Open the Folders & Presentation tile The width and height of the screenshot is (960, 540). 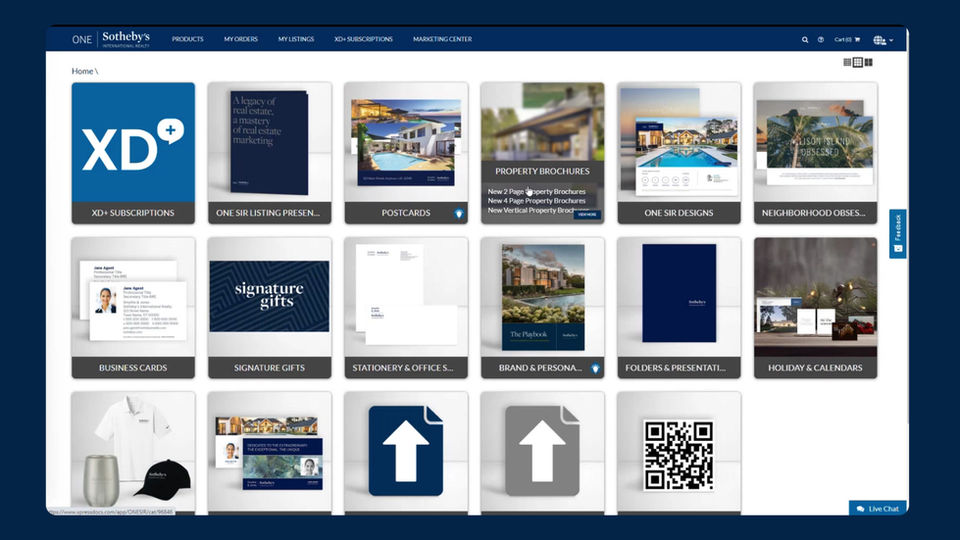[679, 308]
